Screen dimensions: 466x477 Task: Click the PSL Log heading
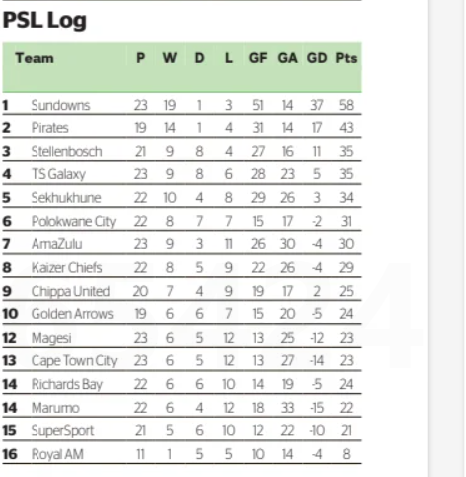pyautogui.click(x=44, y=21)
